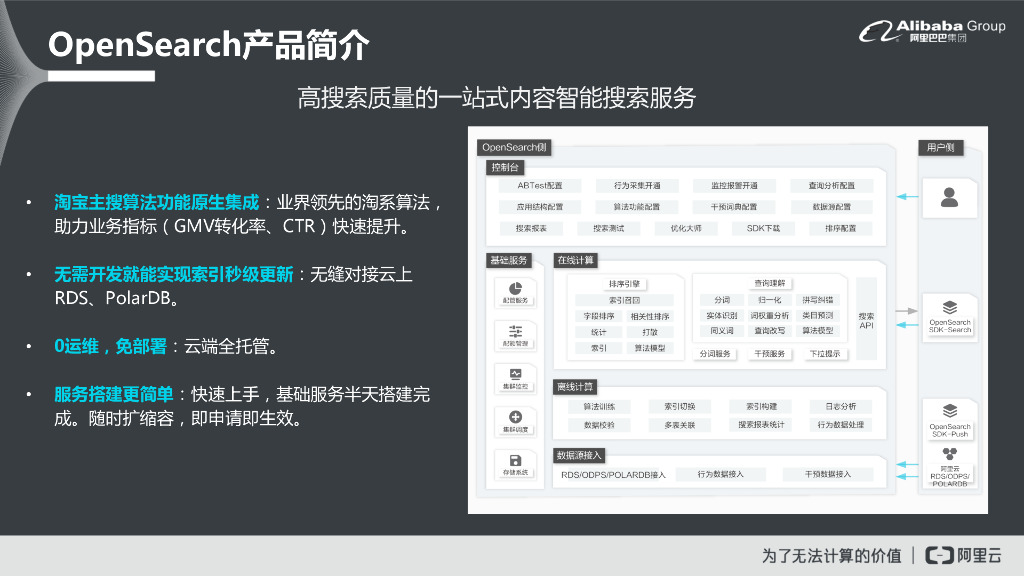The image size is (1024, 576).
Task: Click the 查询理解 heading
Action: click(x=770, y=283)
